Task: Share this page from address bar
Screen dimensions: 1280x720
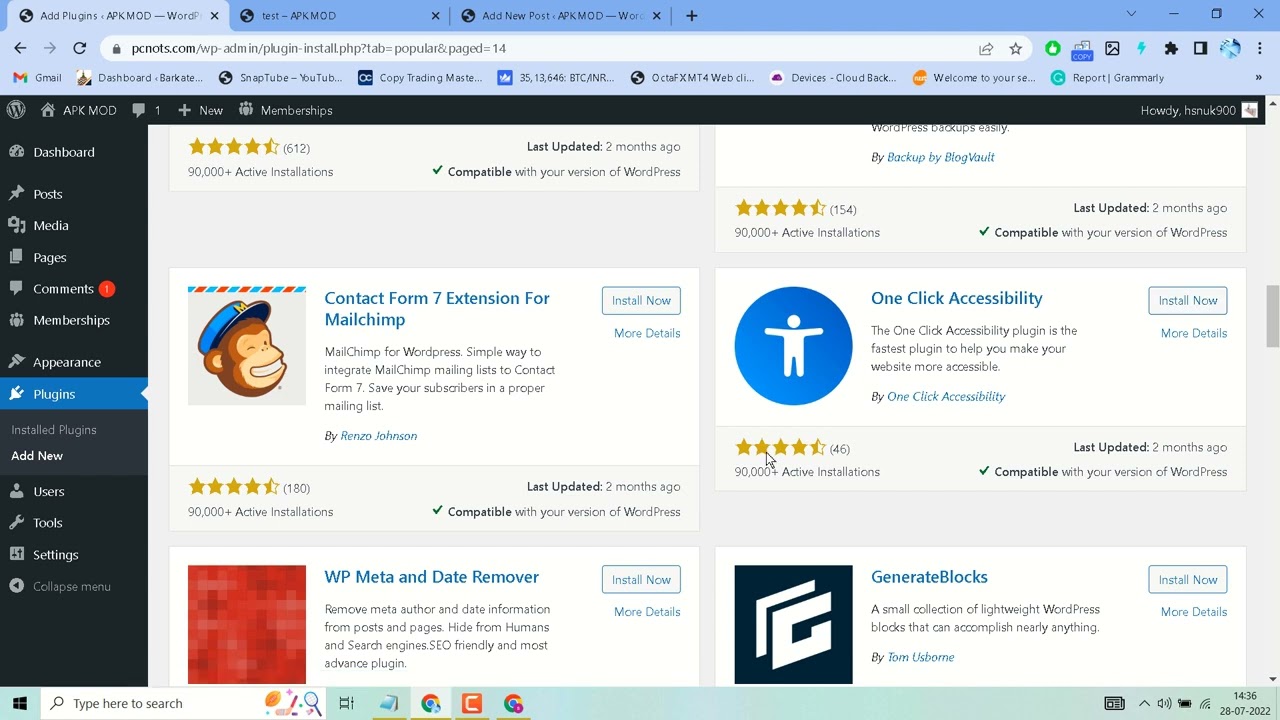Action: pyautogui.click(x=986, y=48)
